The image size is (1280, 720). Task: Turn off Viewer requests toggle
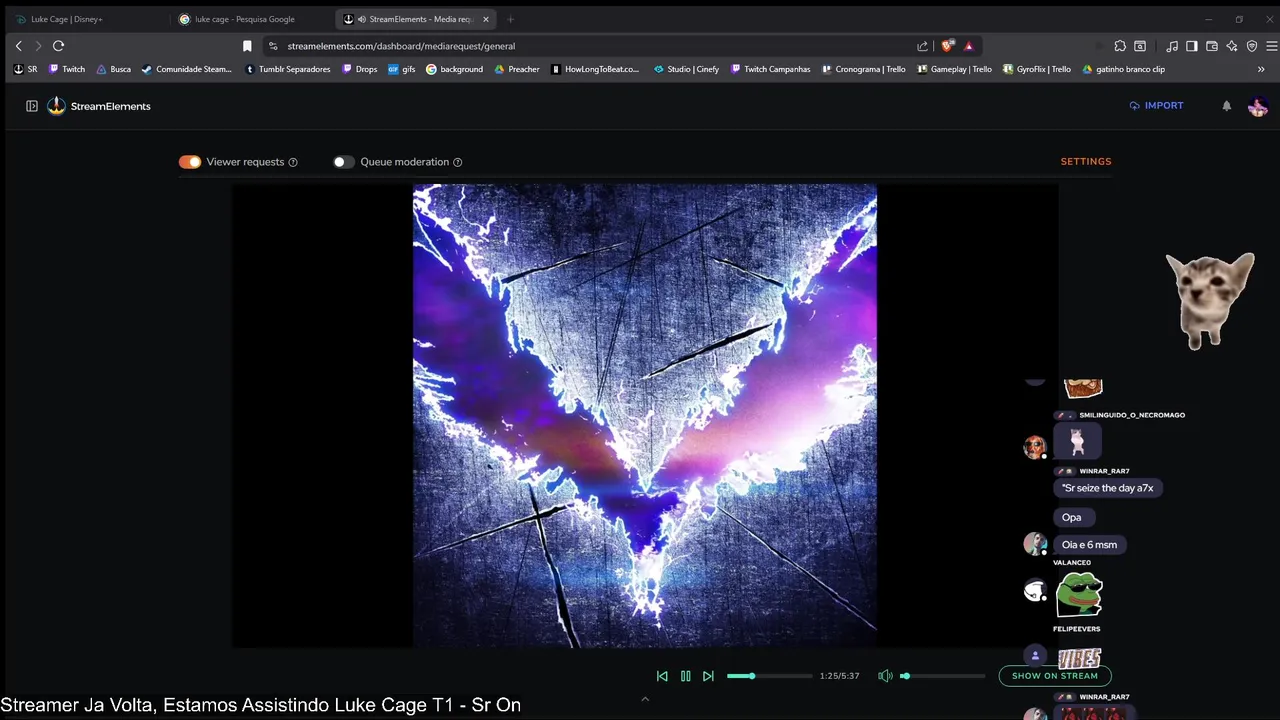click(x=190, y=162)
